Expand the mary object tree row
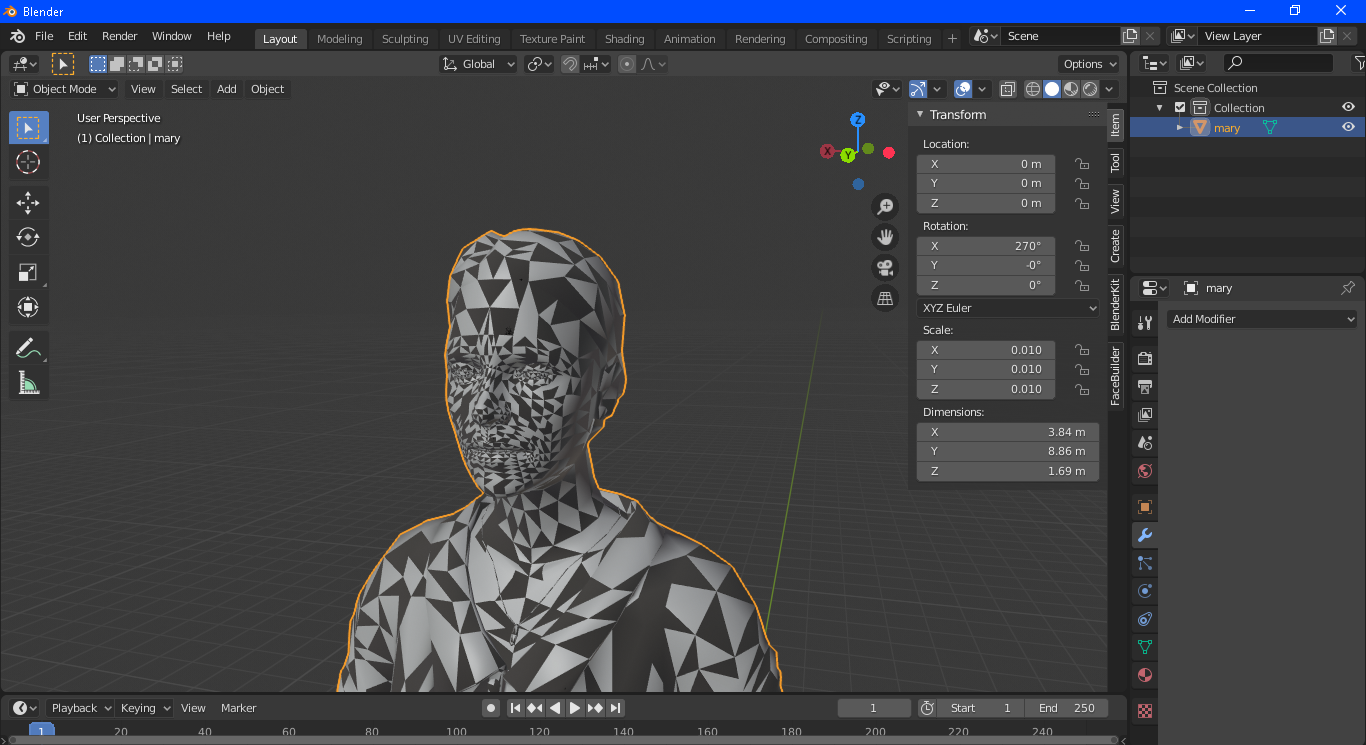This screenshot has width=1366, height=745. click(1180, 127)
